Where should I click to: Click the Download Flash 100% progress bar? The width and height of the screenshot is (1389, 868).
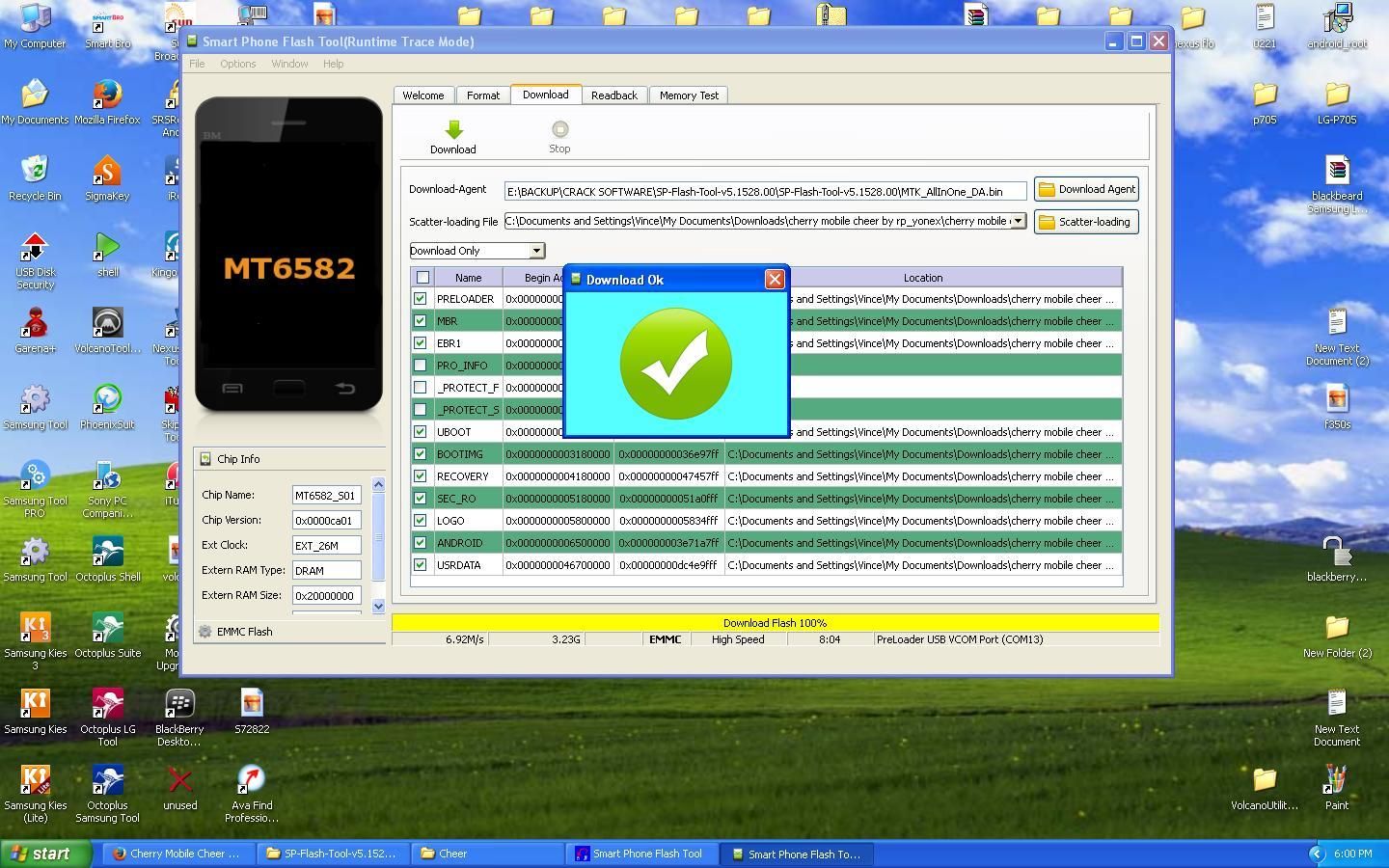point(775,623)
